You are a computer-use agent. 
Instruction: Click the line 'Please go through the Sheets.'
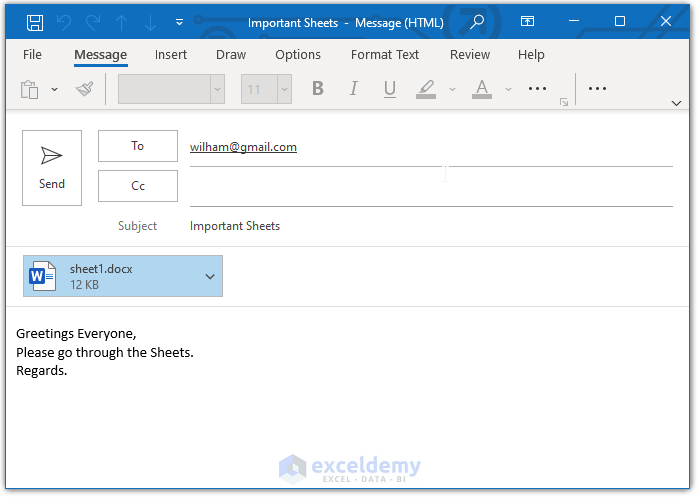pyautogui.click(x=105, y=352)
